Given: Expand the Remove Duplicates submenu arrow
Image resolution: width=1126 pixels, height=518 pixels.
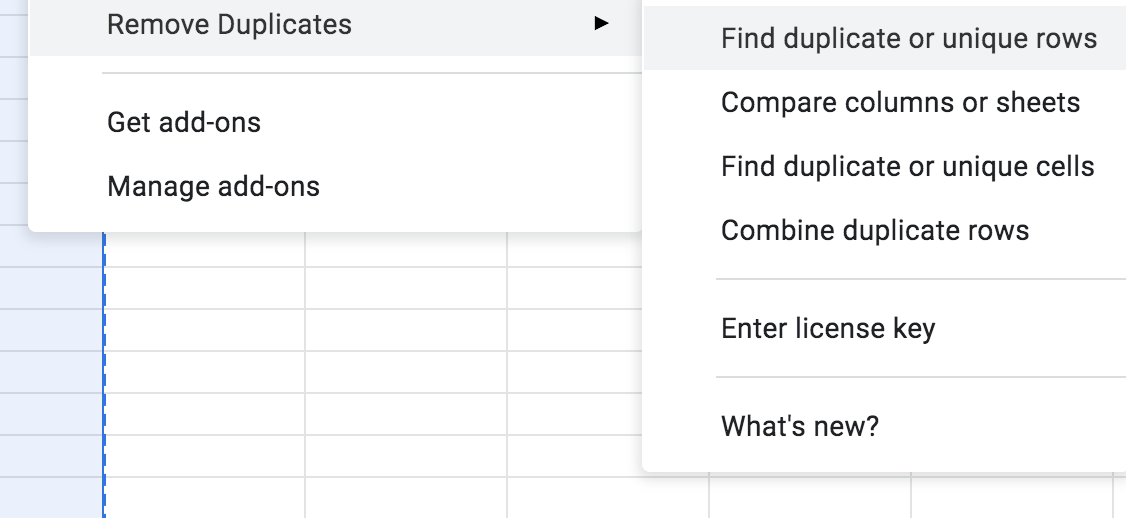Looking at the screenshot, I should coord(600,23).
